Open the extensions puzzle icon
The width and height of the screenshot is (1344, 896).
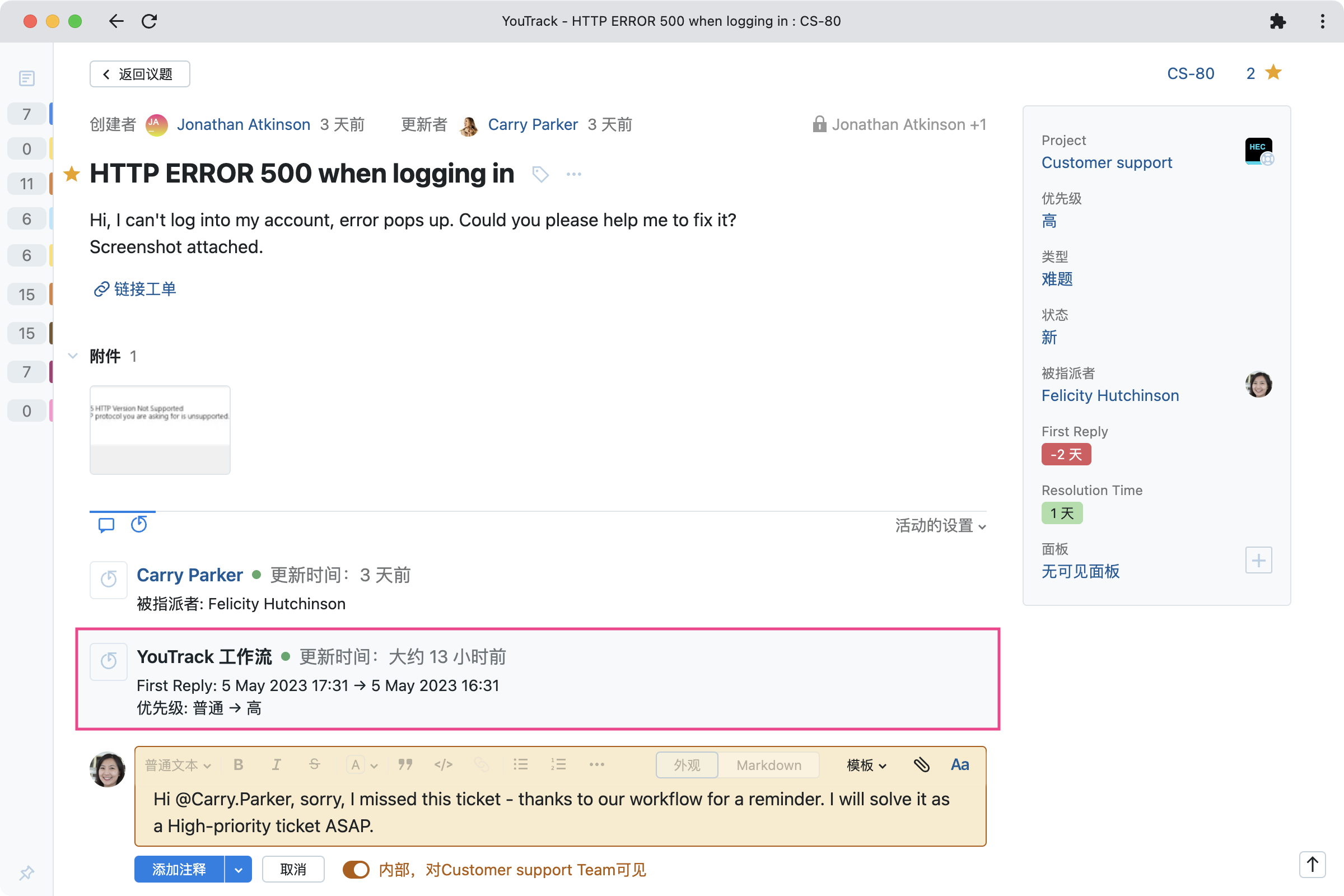(x=1278, y=21)
